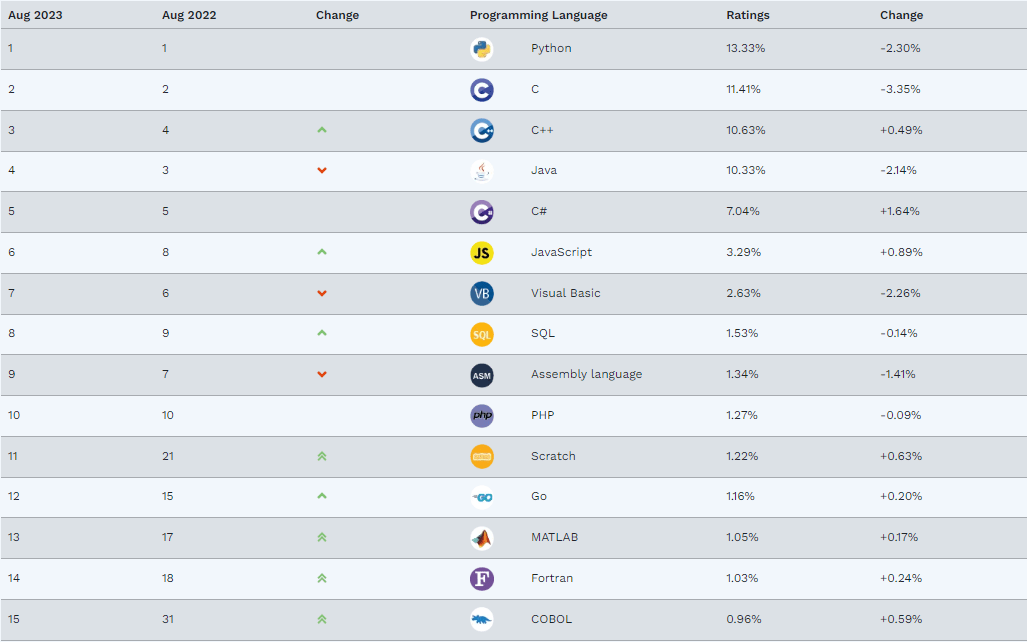The image size is (1027, 642).
Task: Click the Visual Basic VB icon
Action: point(482,293)
